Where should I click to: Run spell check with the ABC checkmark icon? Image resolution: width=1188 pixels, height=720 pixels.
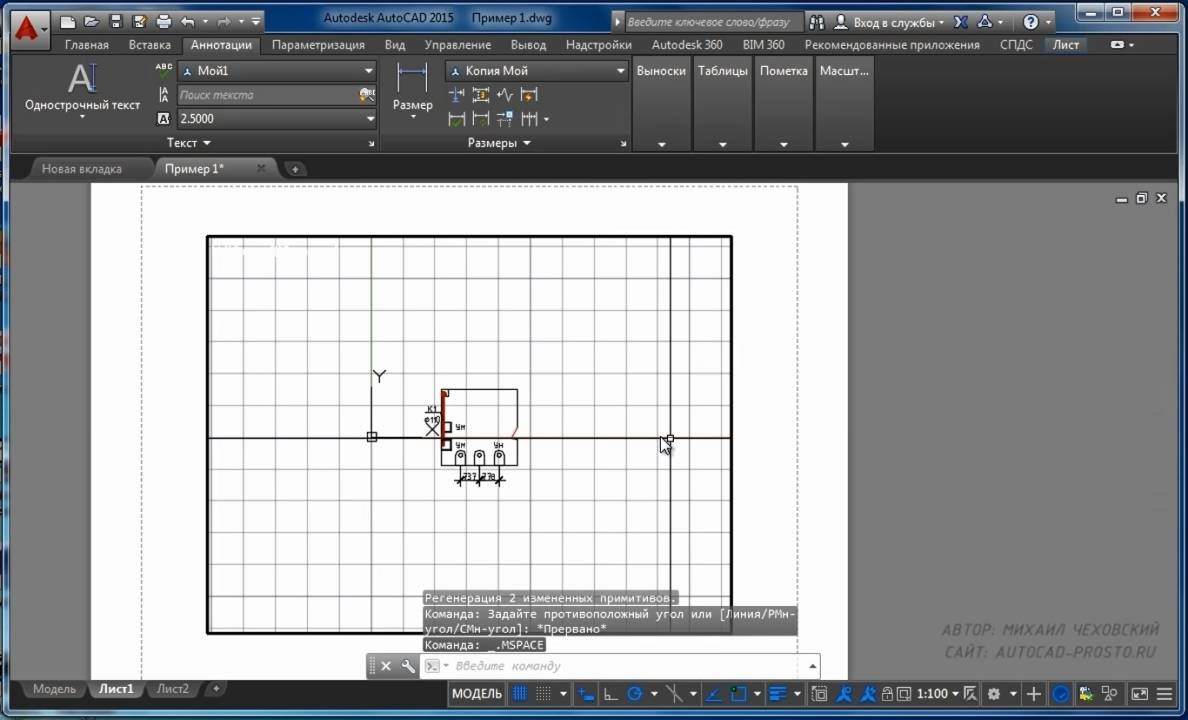(x=164, y=70)
